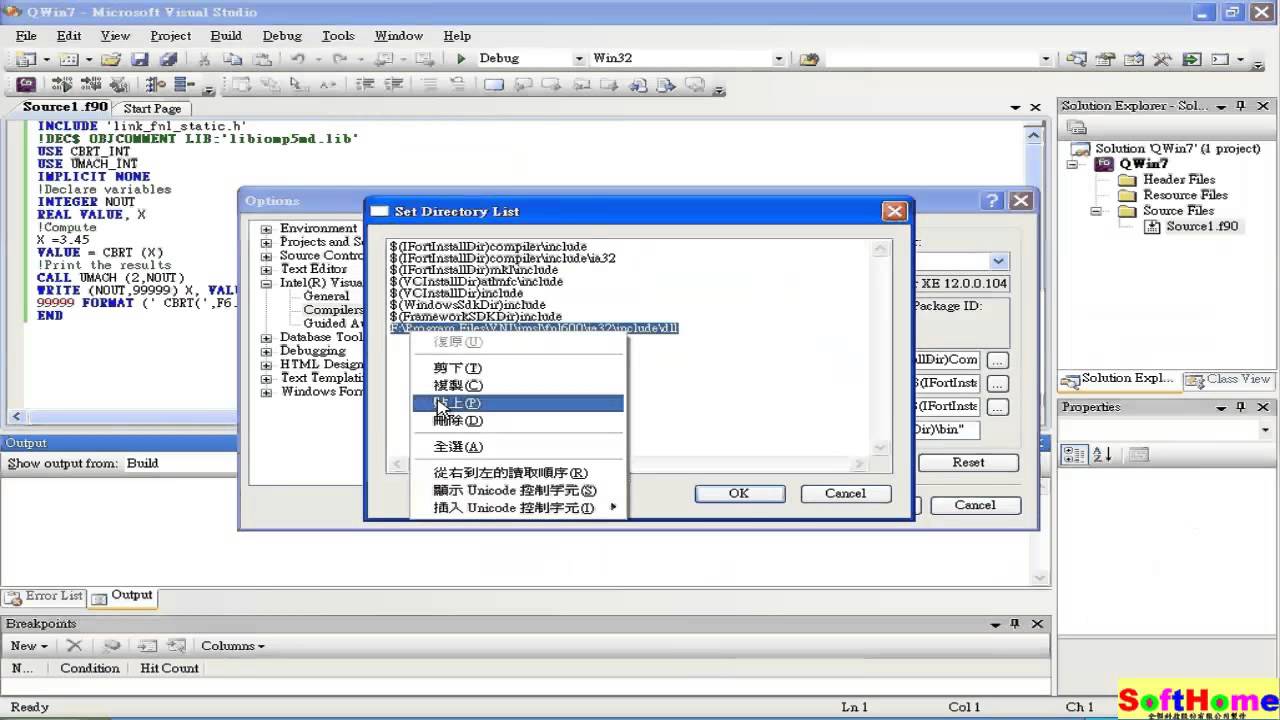Click the Alphabetical sort icon in Properties
1280x720 pixels.
point(1102,455)
